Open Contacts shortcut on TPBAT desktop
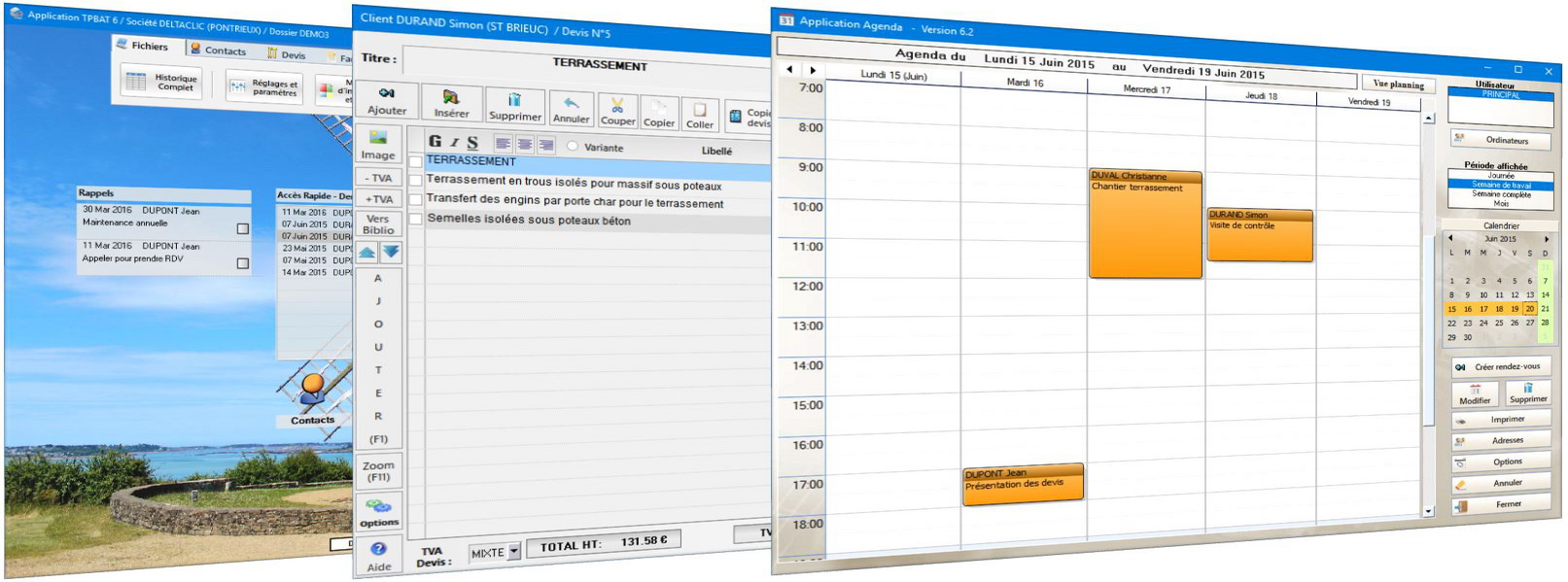 coord(312,399)
